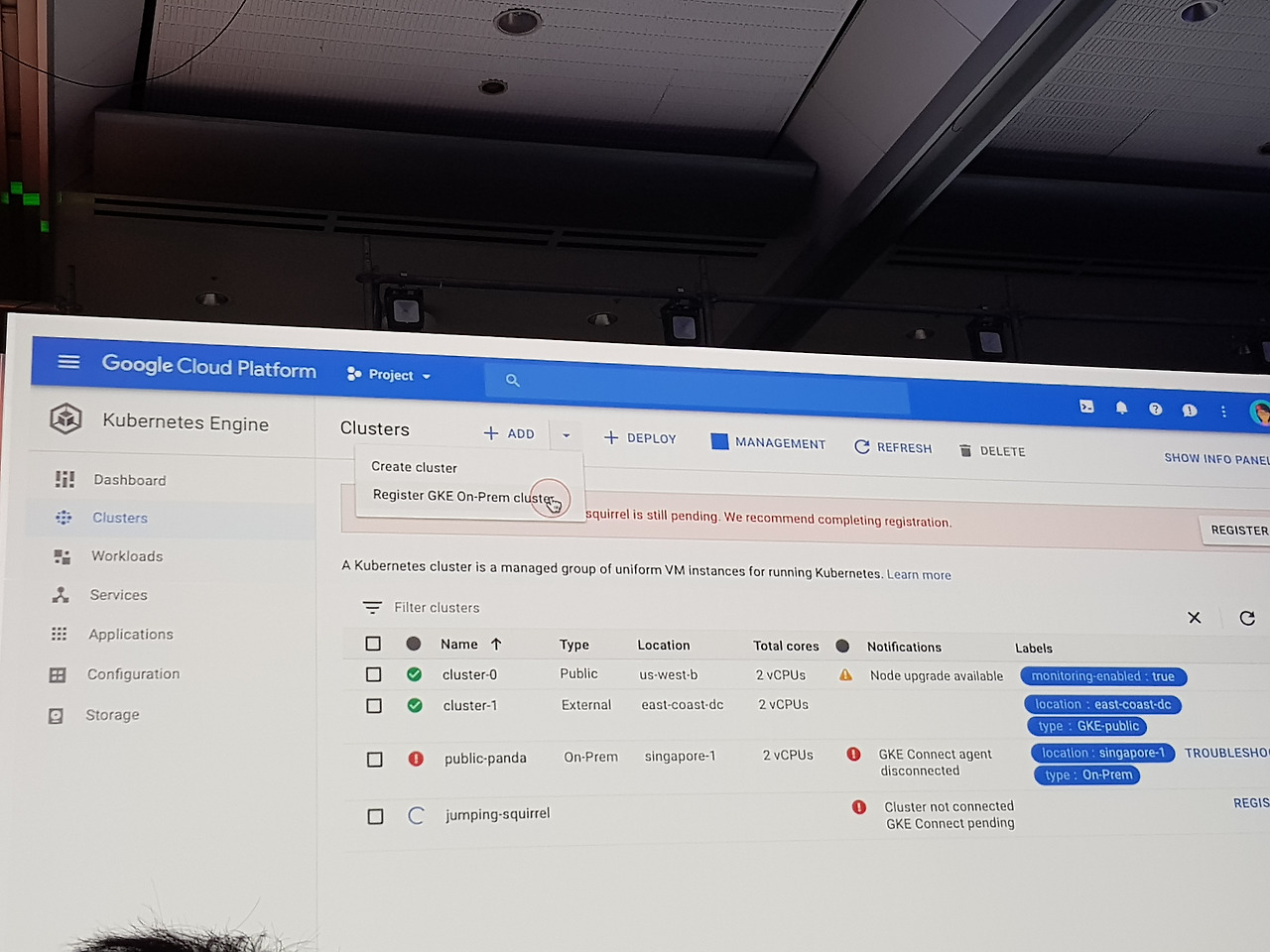
Task: Click SHOW INFO PANEL
Action: pyautogui.click(x=1216, y=458)
